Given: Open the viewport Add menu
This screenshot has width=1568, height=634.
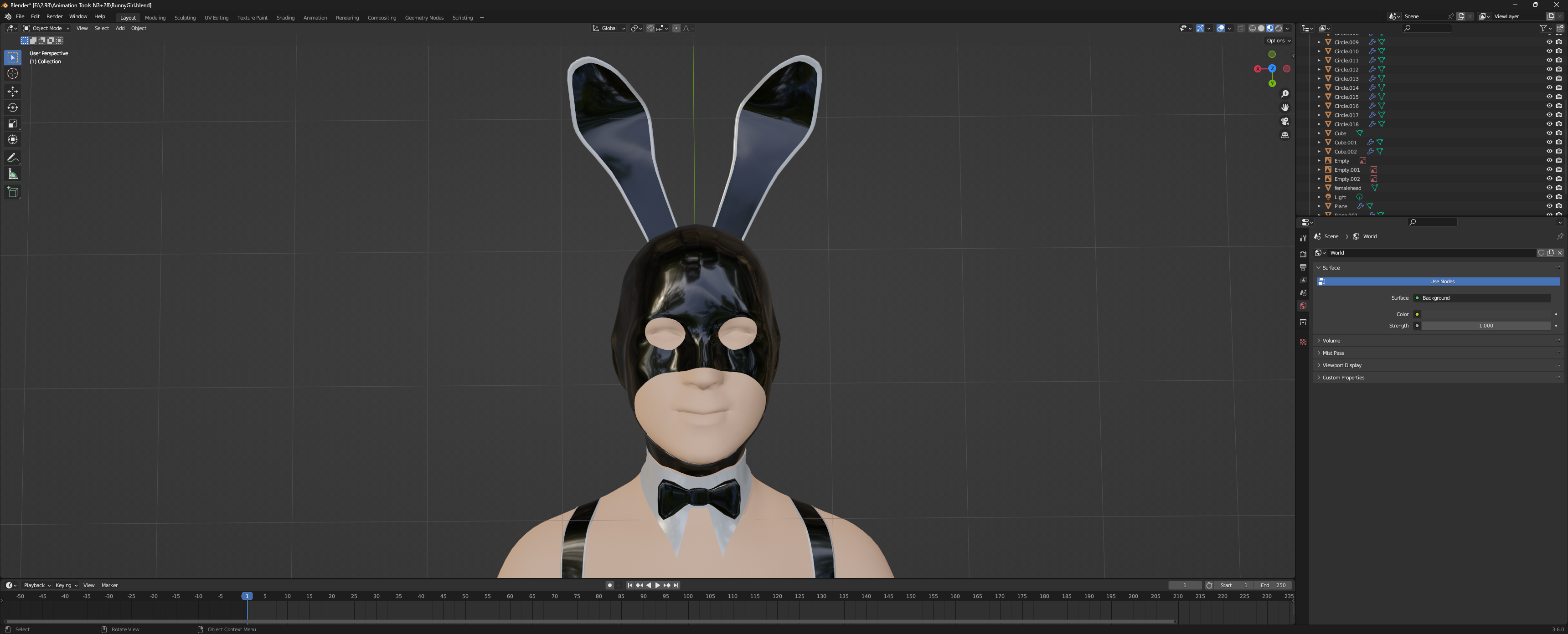Looking at the screenshot, I should coord(120,29).
